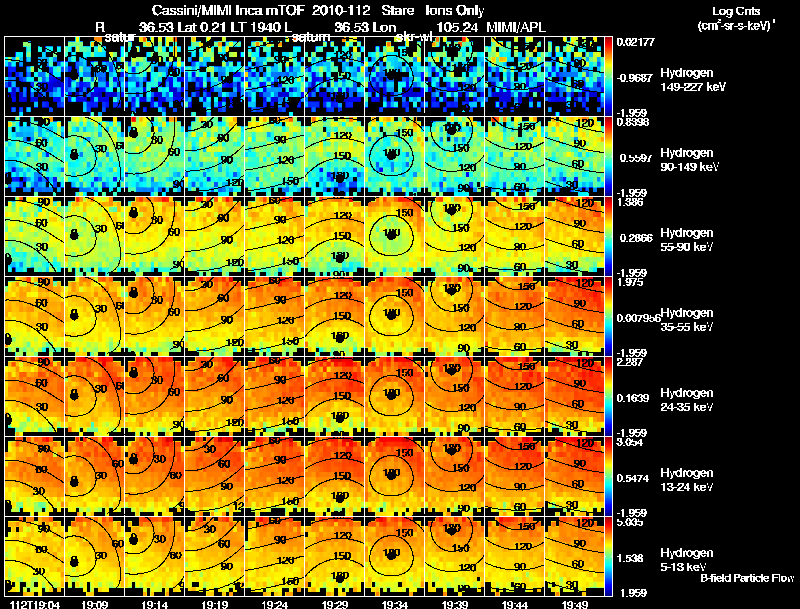Open the 19:19 panel in 13-24 keV row
The width and height of the screenshot is (800, 609).
point(215,476)
